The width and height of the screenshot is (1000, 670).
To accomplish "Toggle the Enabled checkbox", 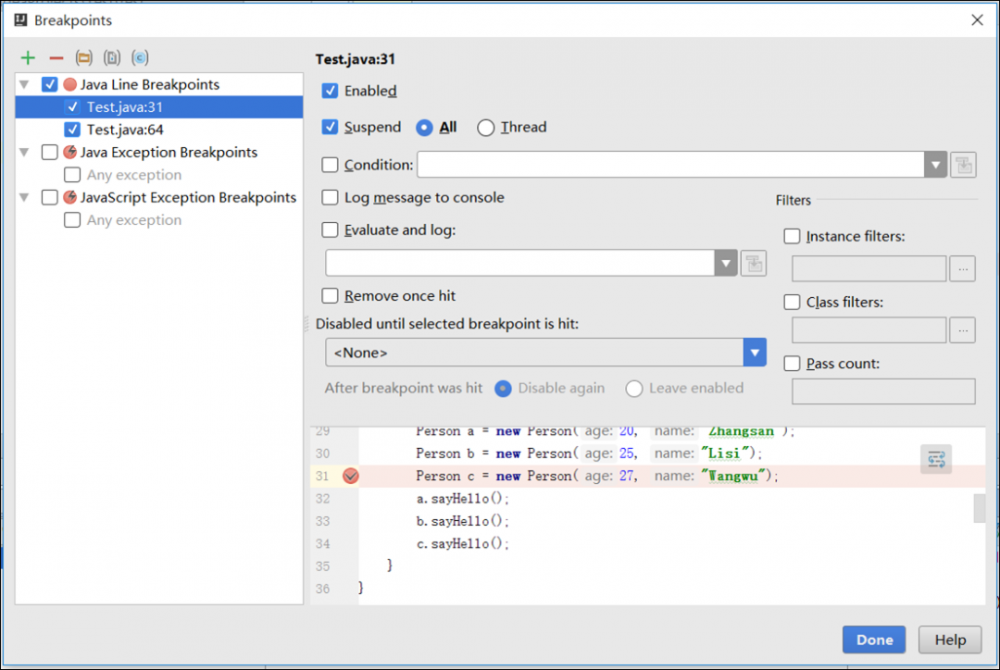I will pos(331,91).
